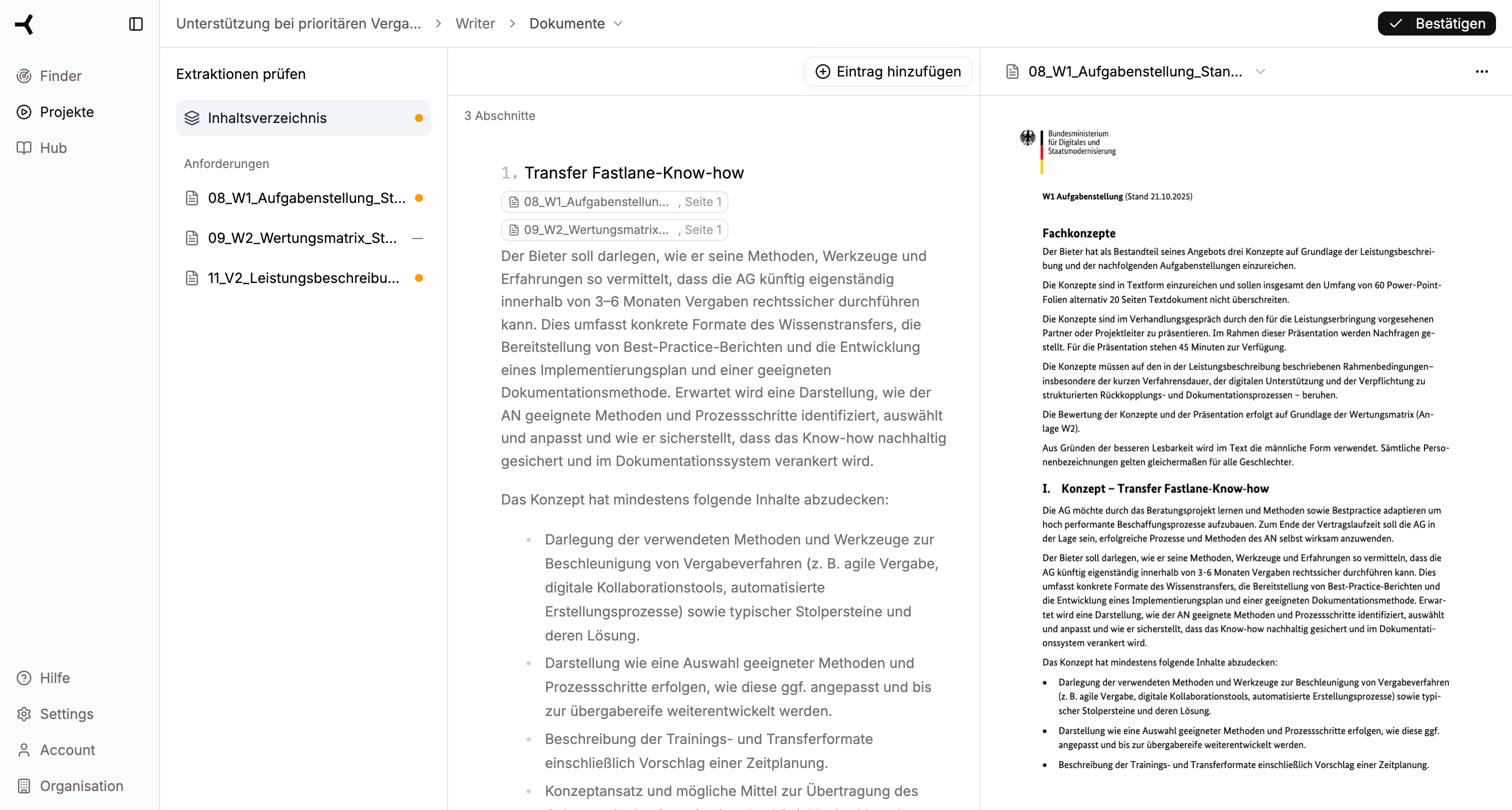Open Finder from the sidebar
The width and height of the screenshot is (1512, 810).
pos(60,75)
